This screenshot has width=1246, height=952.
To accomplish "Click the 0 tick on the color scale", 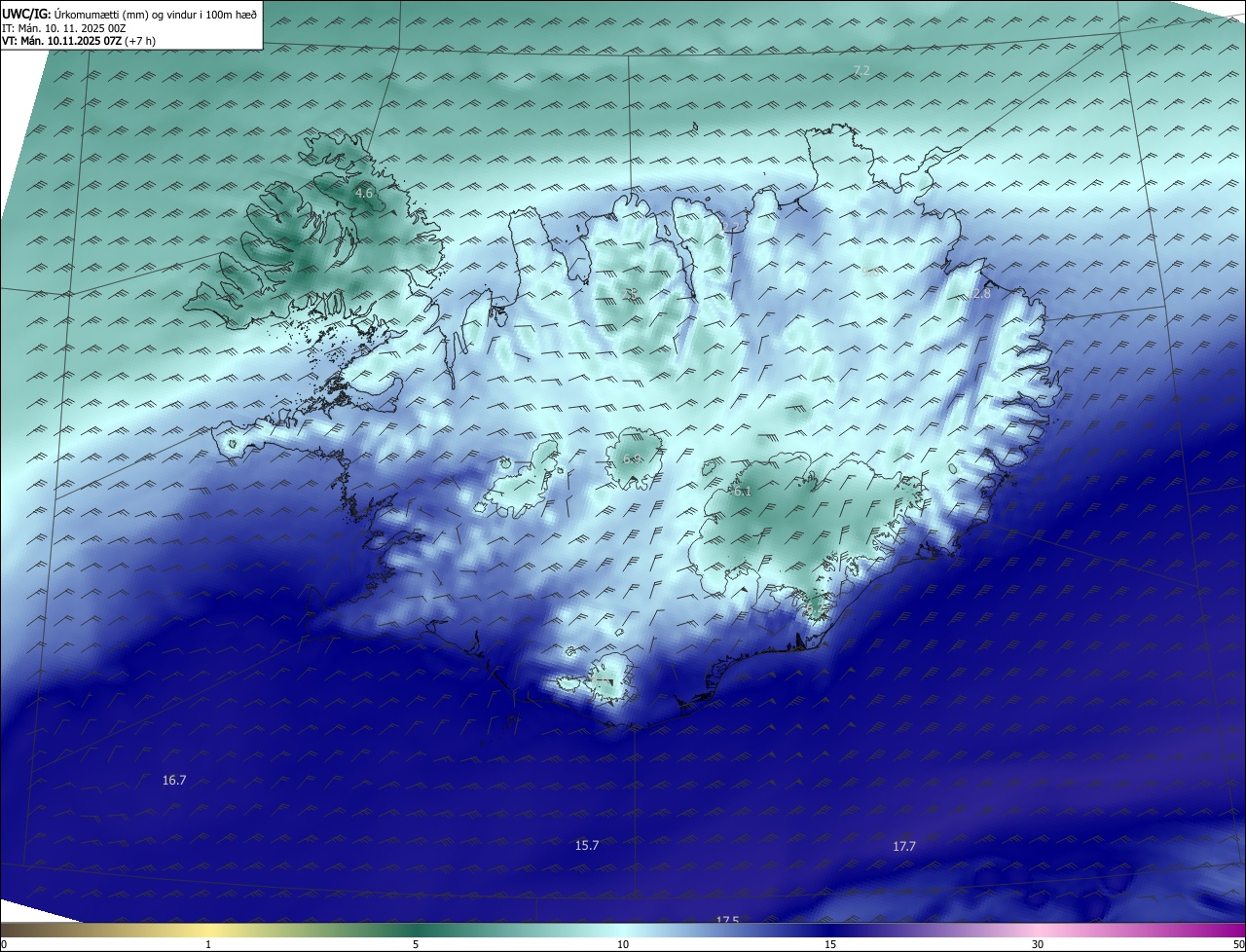I will point(4,944).
